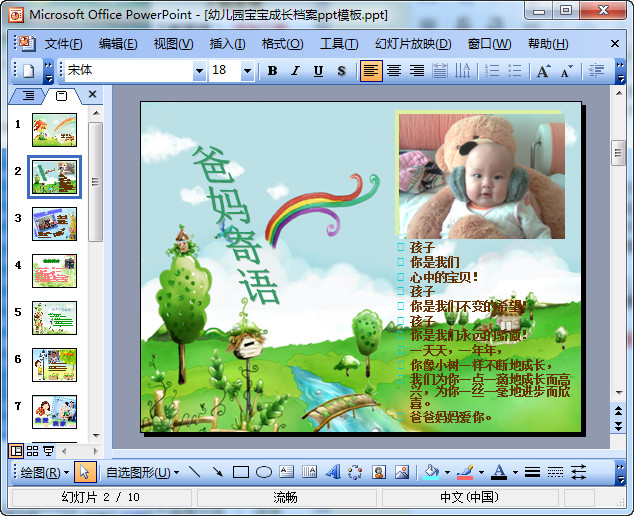Click the New document icon
The height and width of the screenshot is (516, 634).
point(29,71)
